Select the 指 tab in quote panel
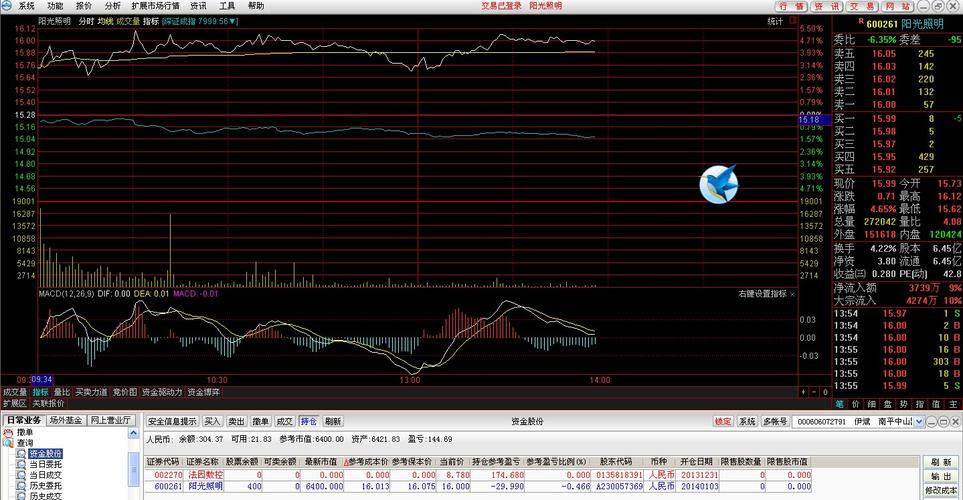 919,404
